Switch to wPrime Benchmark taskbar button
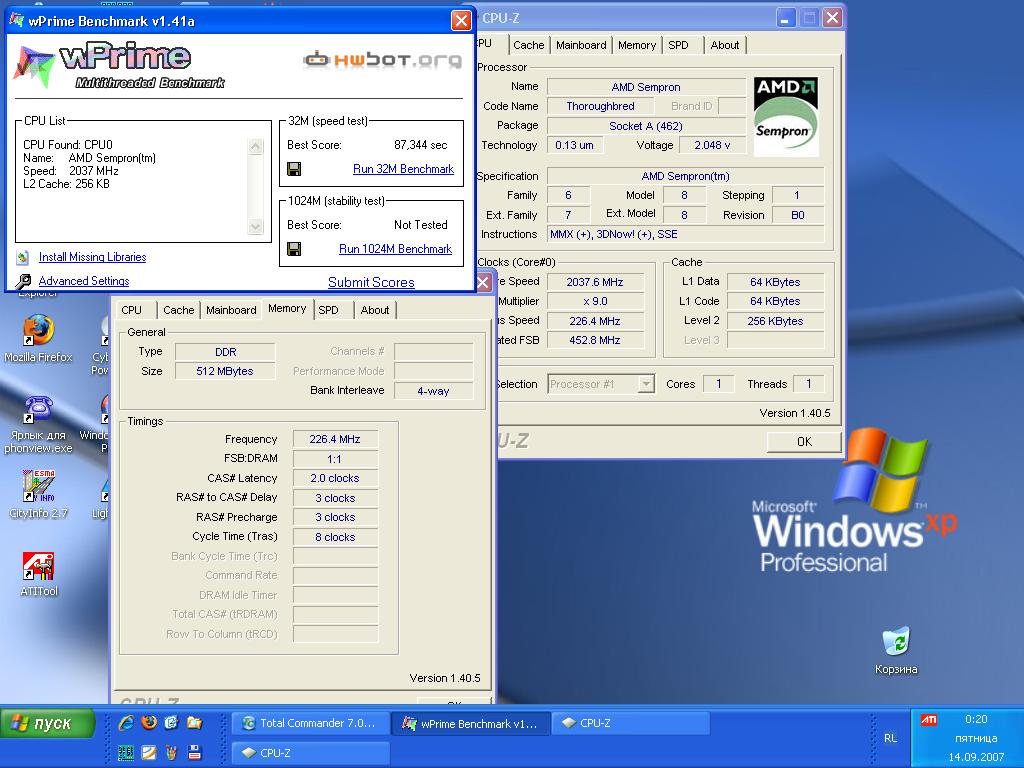 coord(471,723)
